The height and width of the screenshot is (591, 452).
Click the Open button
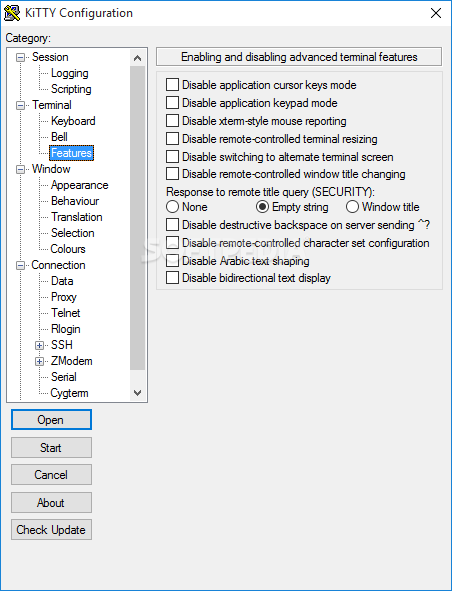point(51,420)
